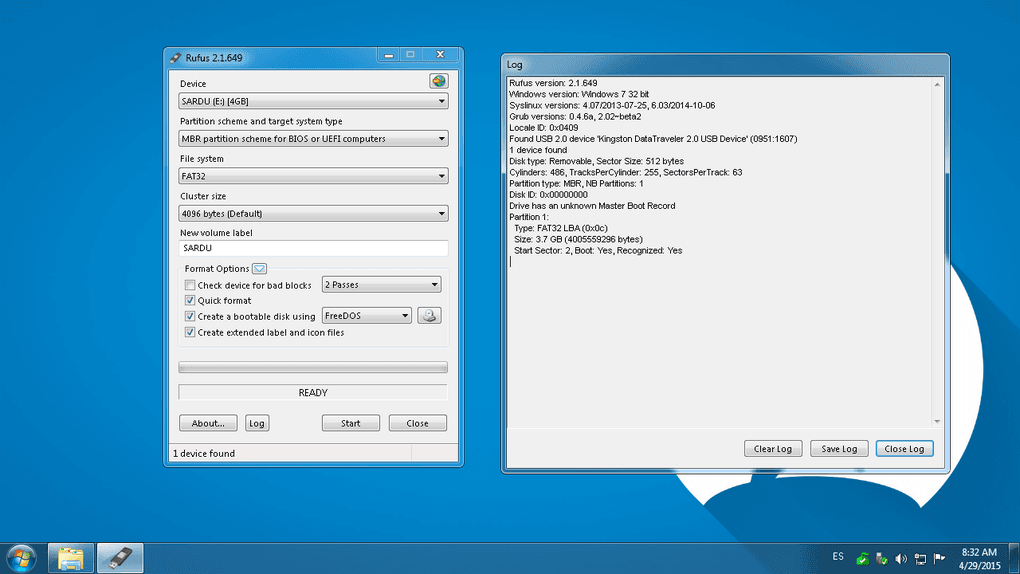
Task: Click the select ISO disc image icon
Action: click(429, 316)
